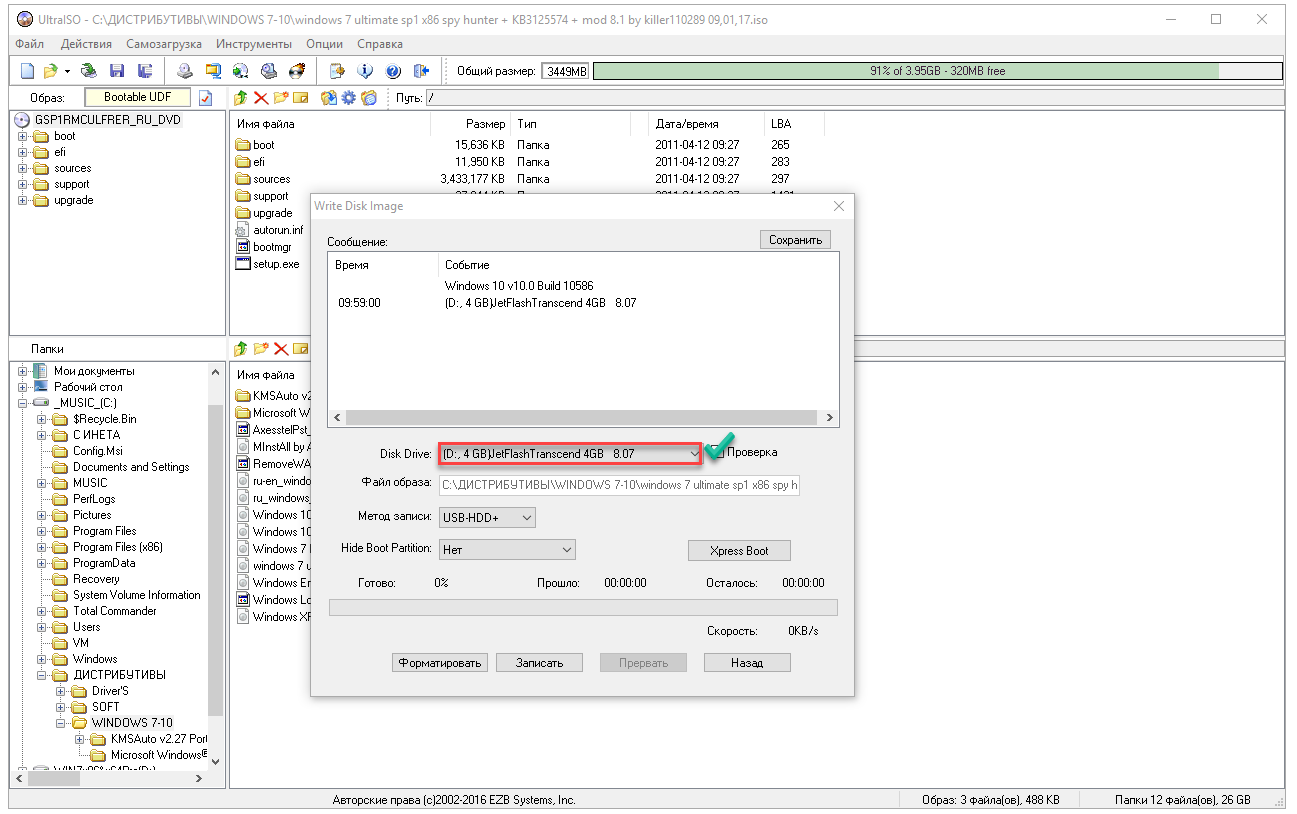
Task: Click red Delete X in local pane toolbar
Action: point(281,349)
